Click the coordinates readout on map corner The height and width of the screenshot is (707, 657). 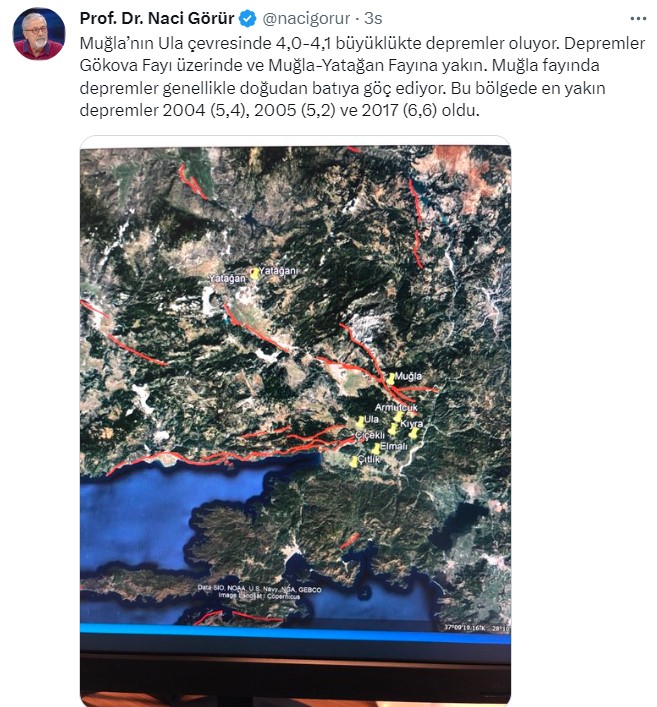click(x=477, y=628)
